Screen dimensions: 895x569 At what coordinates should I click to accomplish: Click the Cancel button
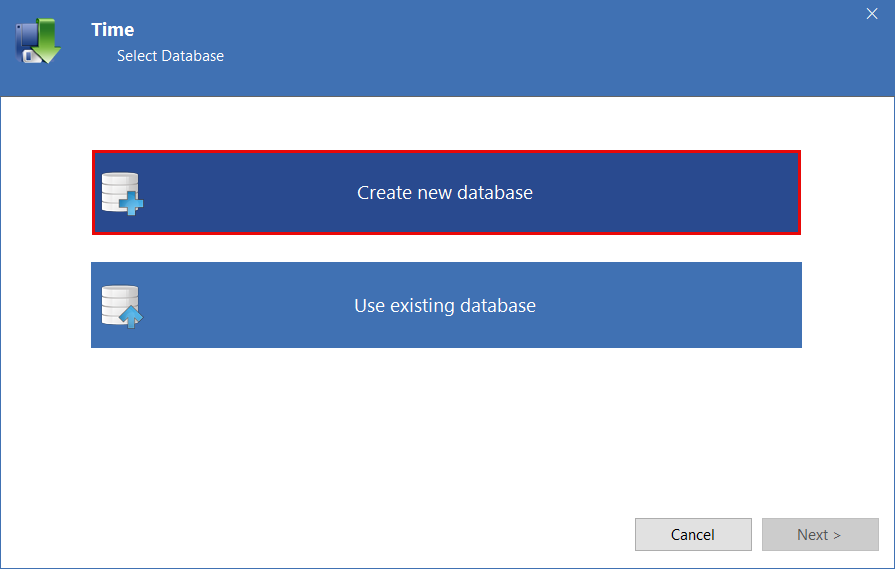tap(693, 534)
